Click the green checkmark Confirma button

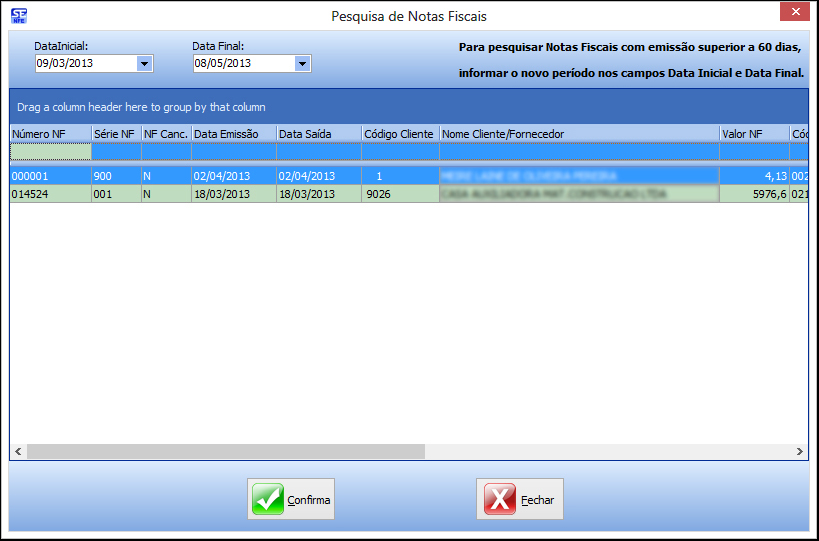(291, 499)
